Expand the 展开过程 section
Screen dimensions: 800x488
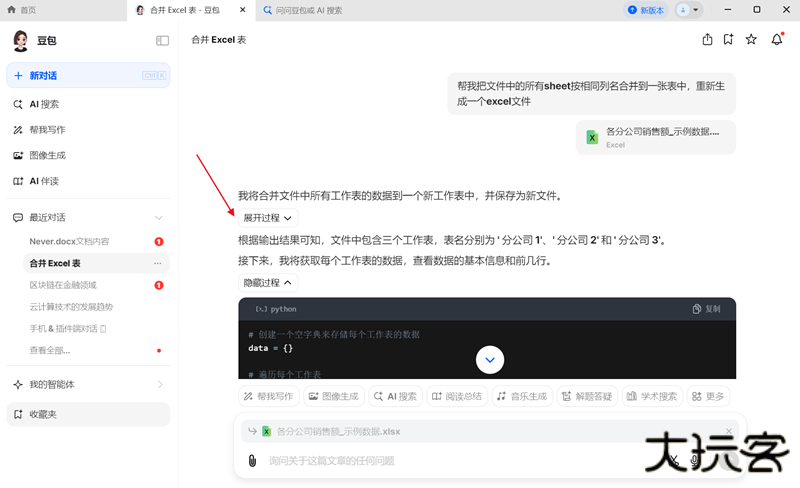click(267, 217)
